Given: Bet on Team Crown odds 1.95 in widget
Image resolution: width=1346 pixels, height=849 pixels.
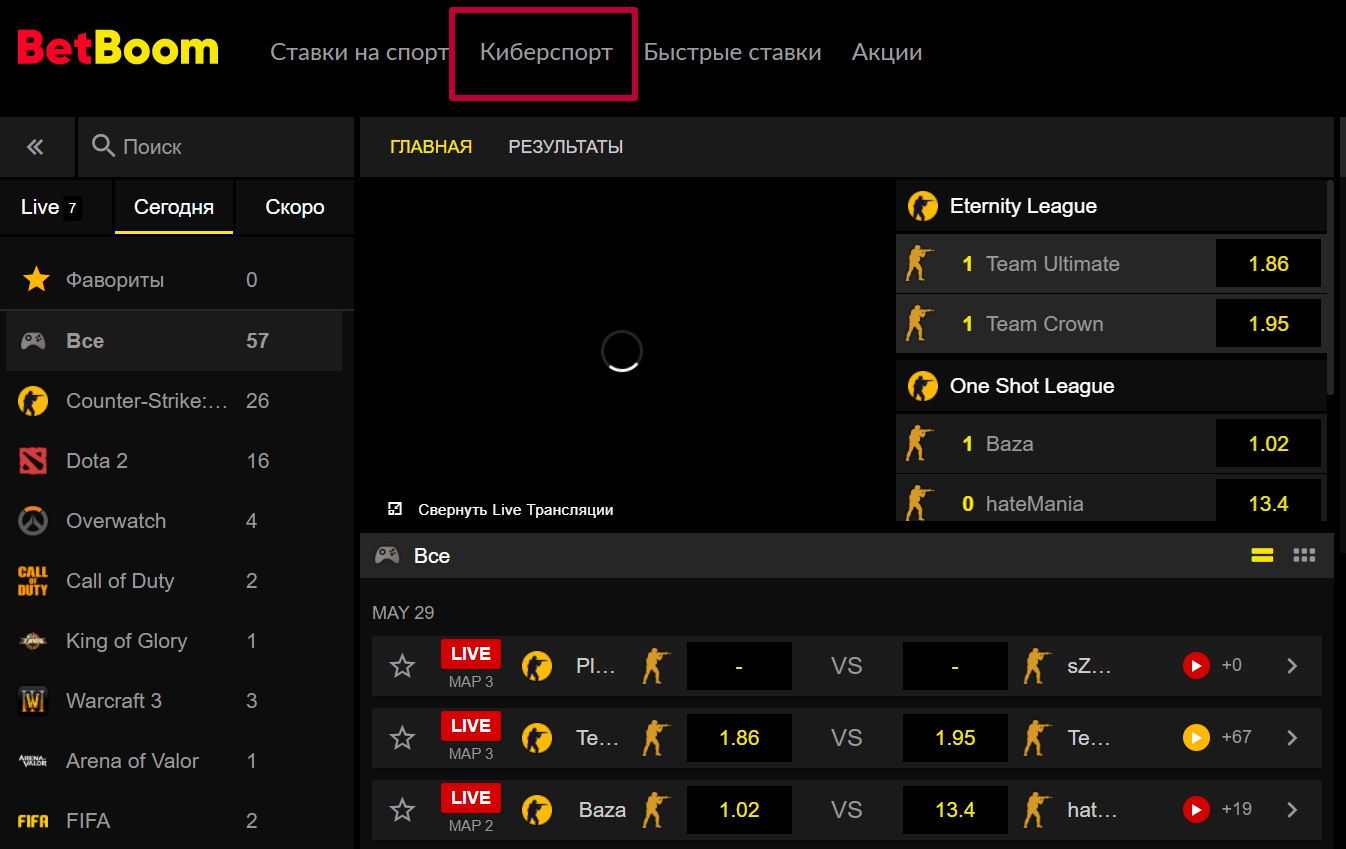Looking at the screenshot, I should point(1268,324).
